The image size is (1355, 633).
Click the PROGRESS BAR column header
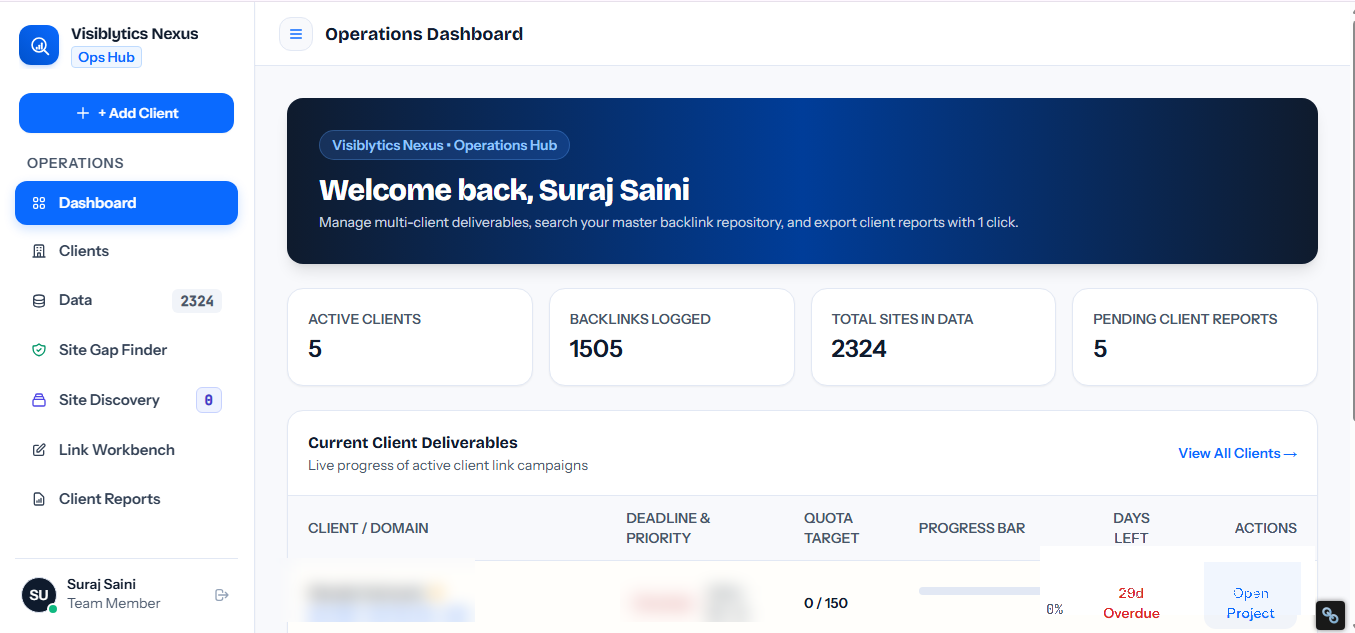click(x=972, y=528)
